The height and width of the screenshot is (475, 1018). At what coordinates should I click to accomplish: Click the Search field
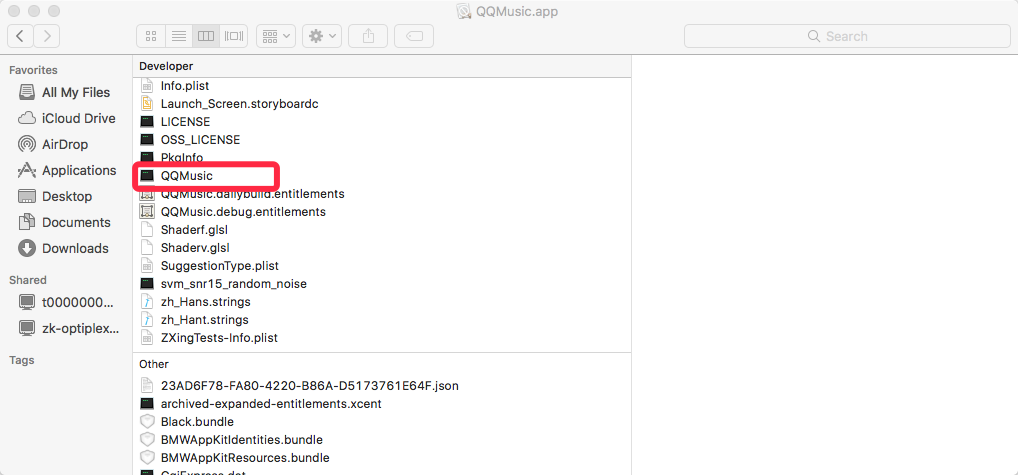845,36
